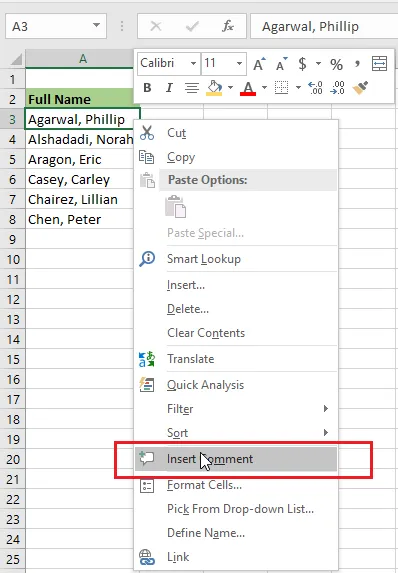
Task: Apply the red Font Color
Action: tap(248, 88)
